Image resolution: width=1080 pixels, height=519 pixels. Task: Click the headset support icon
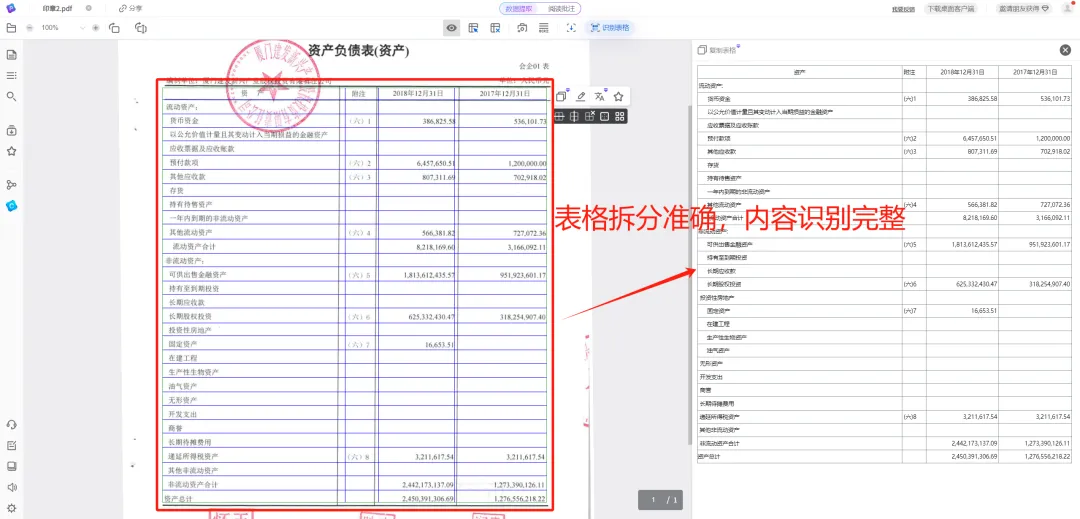(11, 425)
